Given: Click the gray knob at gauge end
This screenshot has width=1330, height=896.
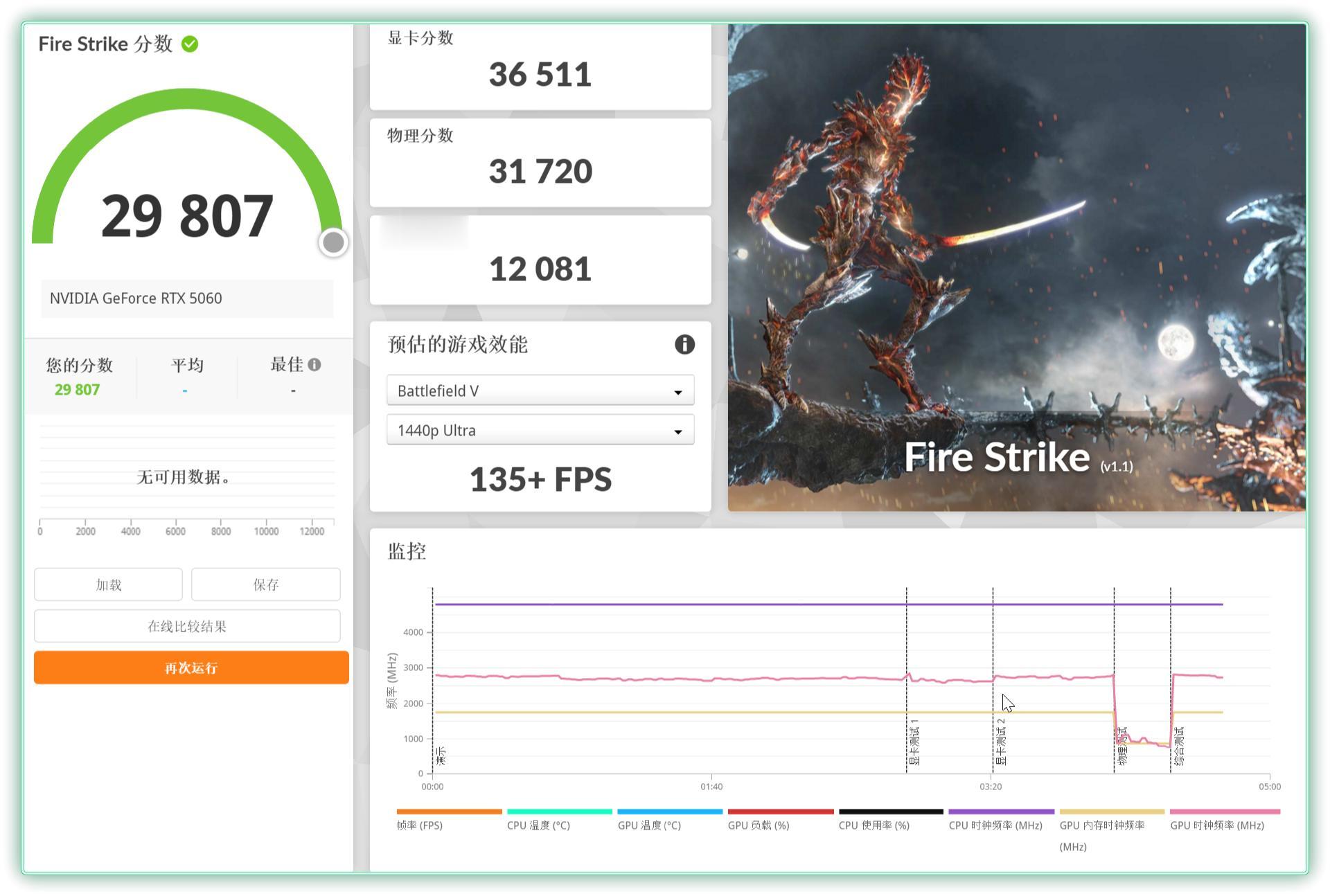Looking at the screenshot, I should 333,242.
